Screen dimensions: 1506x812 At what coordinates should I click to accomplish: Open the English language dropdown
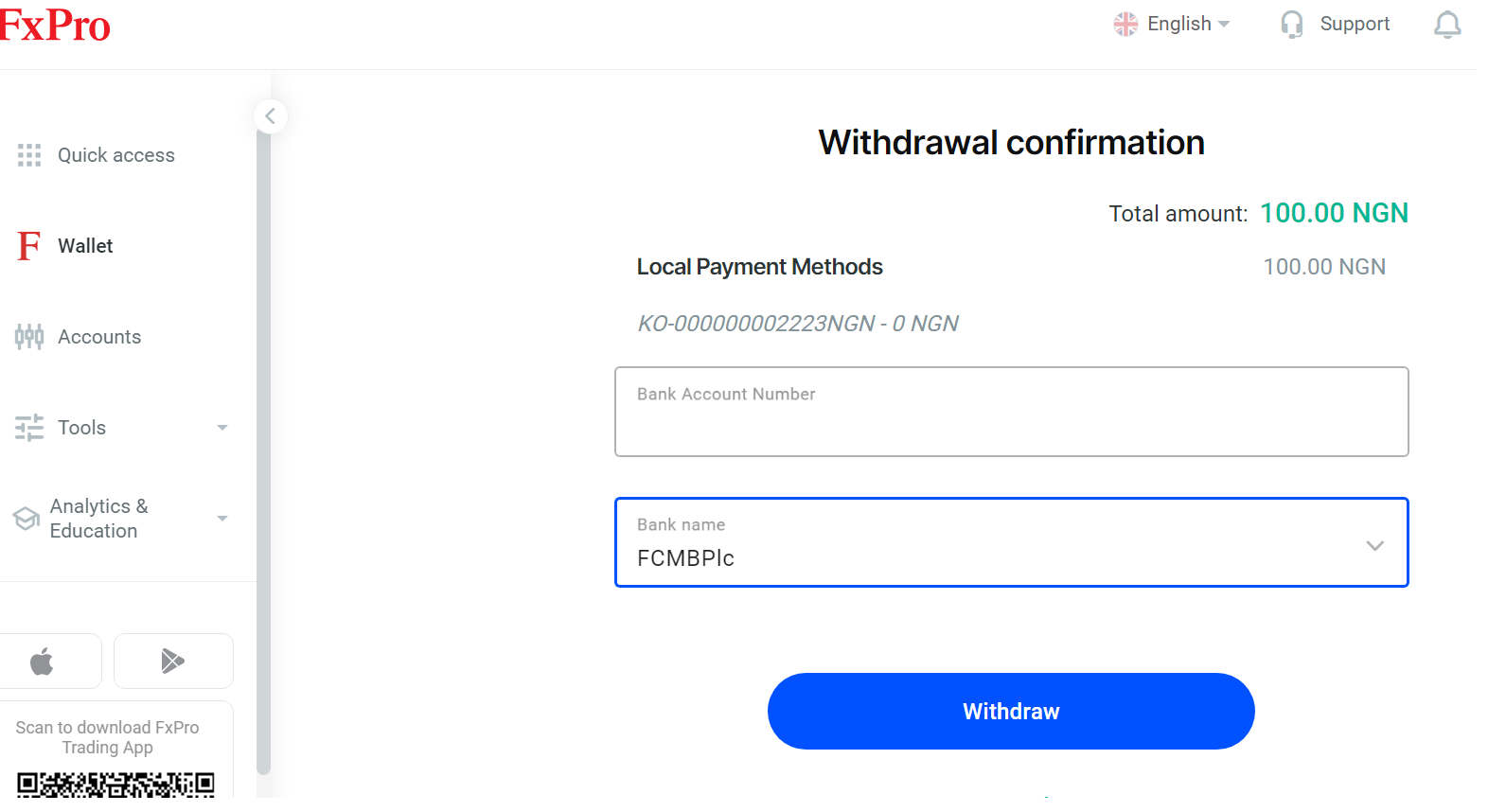click(1174, 25)
